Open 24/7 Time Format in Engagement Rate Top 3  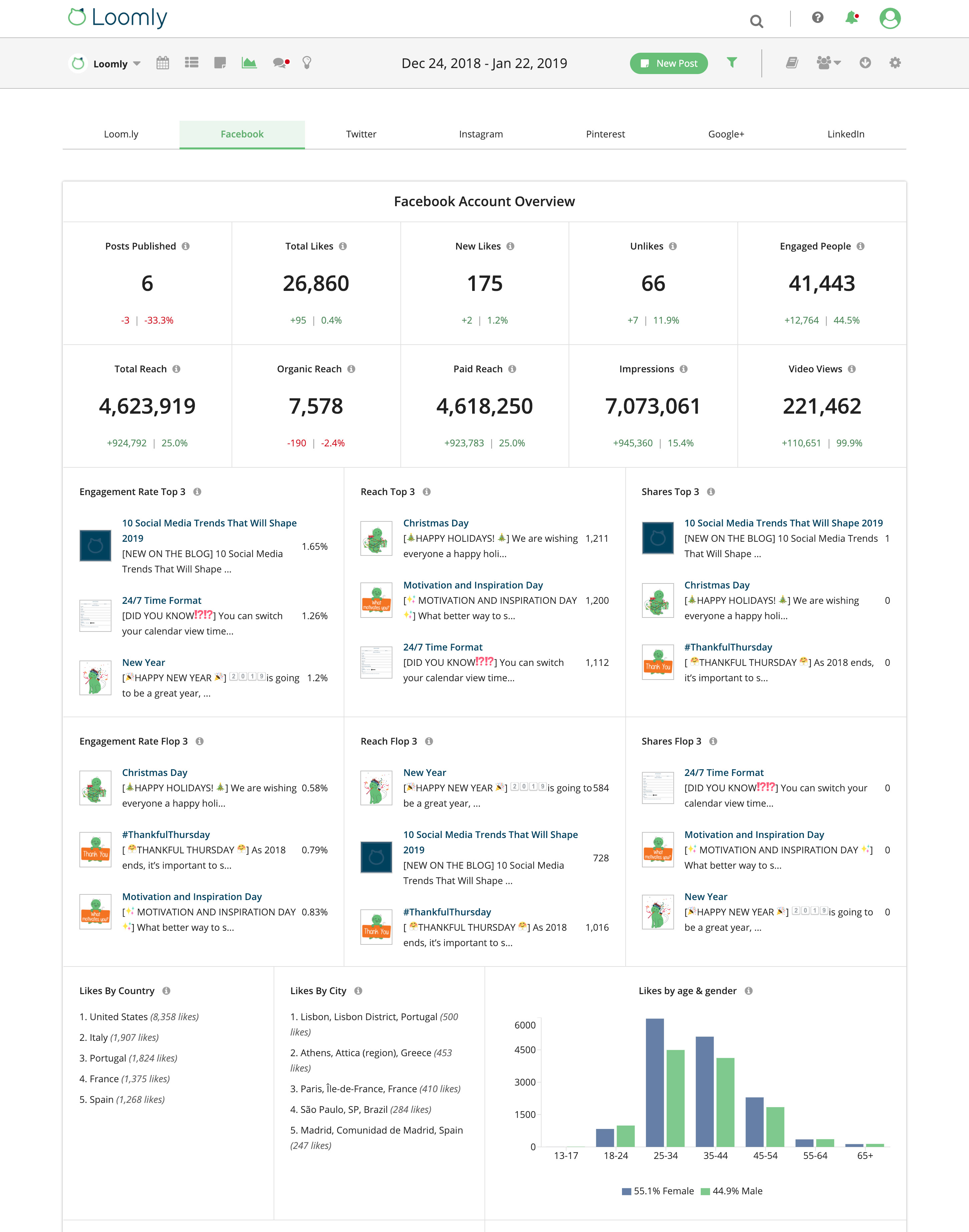click(162, 601)
